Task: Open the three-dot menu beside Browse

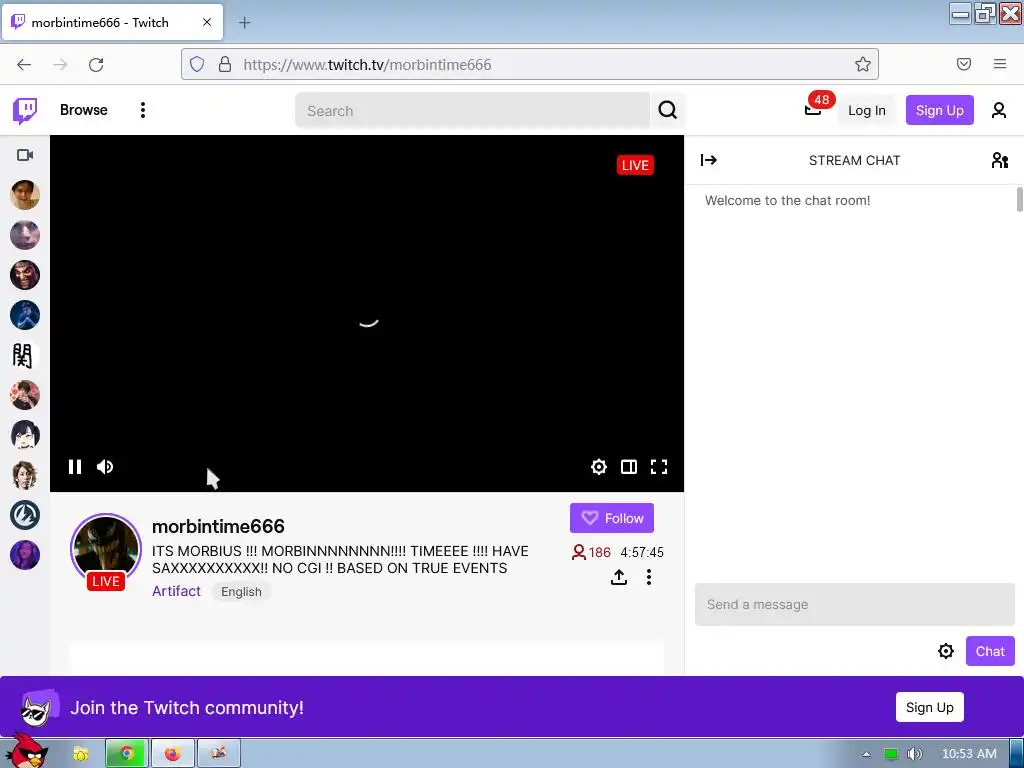Action: click(x=142, y=110)
